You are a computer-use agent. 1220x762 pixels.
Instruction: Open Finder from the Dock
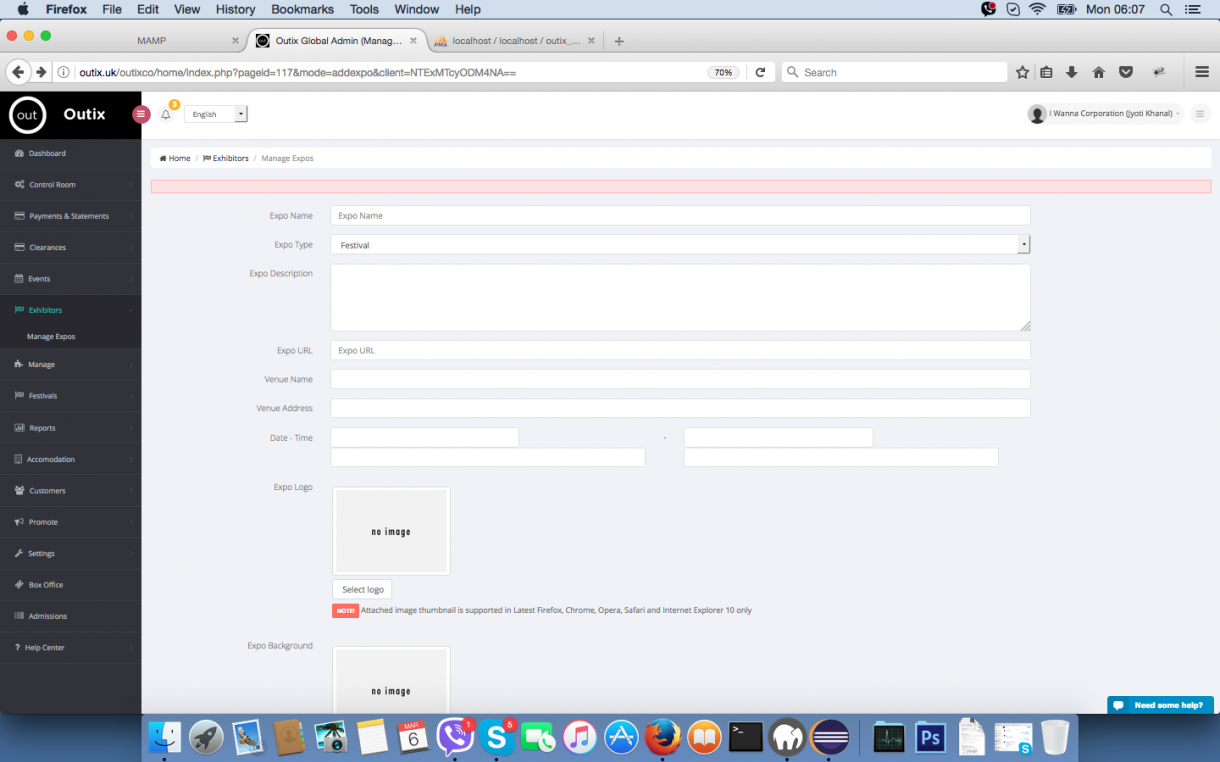coord(165,738)
